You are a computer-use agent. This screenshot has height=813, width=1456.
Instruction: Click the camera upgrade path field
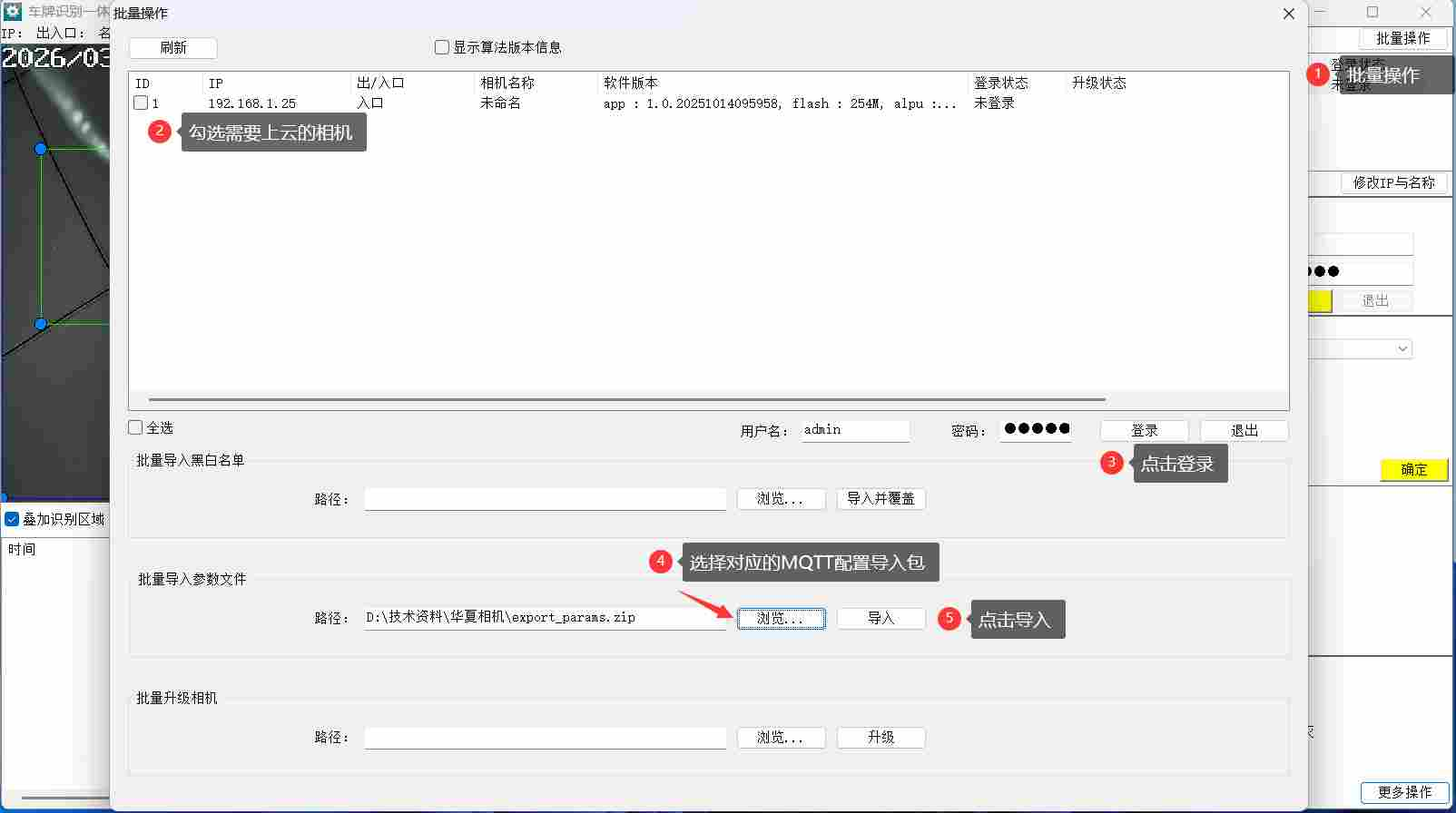tap(546, 738)
